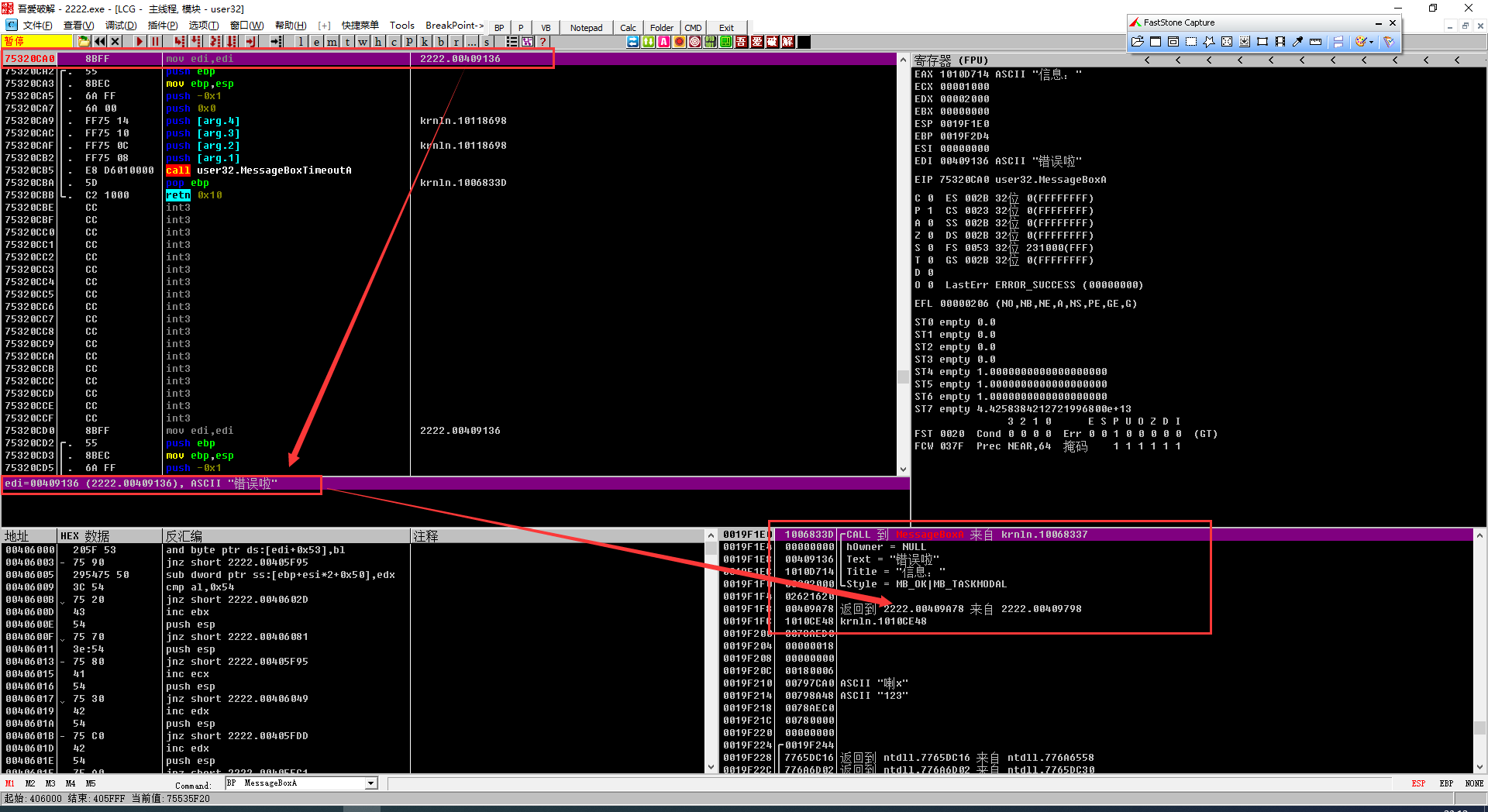Run the program with the play icon
The width and height of the screenshot is (1488, 812).
coord(139,41)
